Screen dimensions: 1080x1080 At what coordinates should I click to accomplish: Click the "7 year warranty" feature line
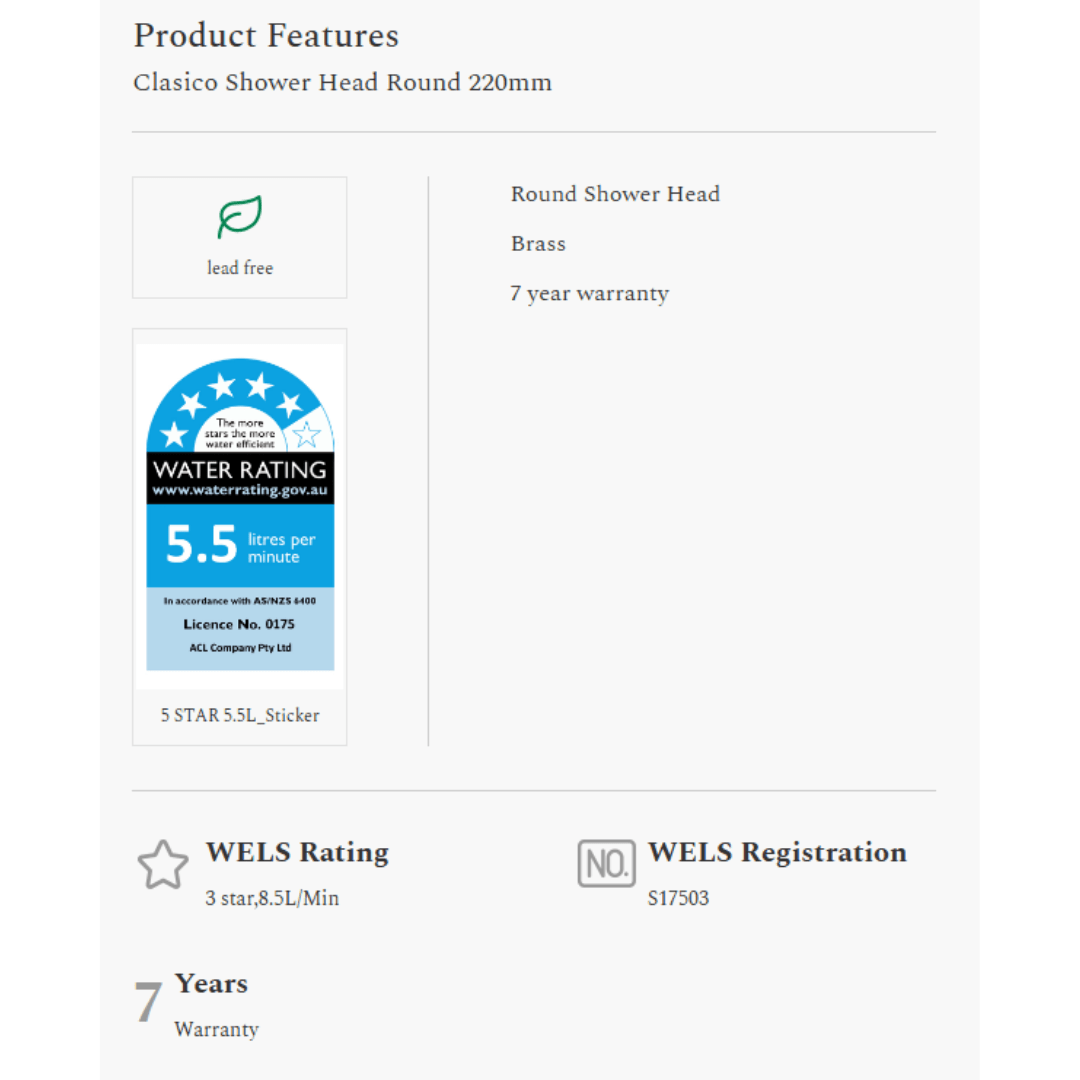589,294
